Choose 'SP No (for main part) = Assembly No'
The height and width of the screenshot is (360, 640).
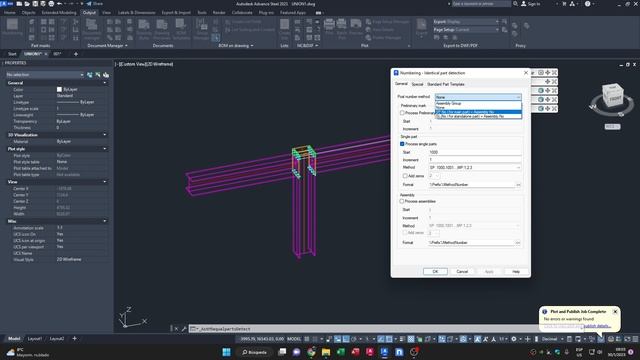point(478,112)
